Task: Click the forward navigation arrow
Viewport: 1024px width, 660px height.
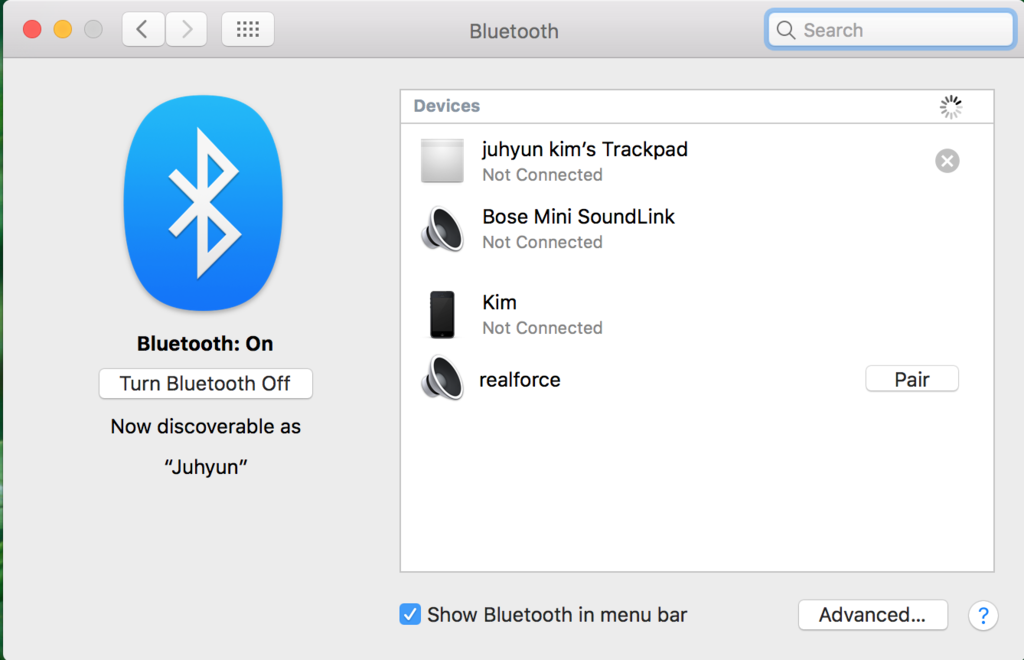Action: pos(186,29)
